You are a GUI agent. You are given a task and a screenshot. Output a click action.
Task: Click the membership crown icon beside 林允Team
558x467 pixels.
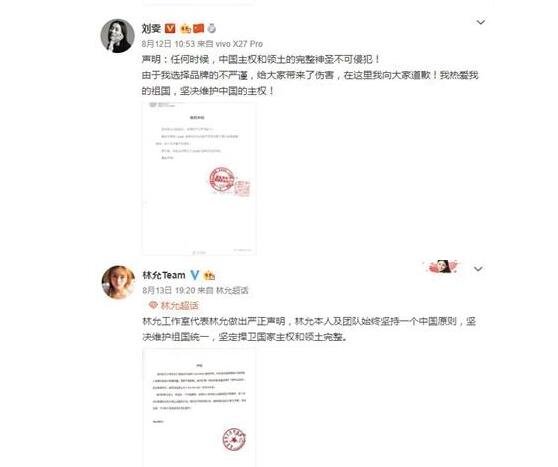coord(209,275)
